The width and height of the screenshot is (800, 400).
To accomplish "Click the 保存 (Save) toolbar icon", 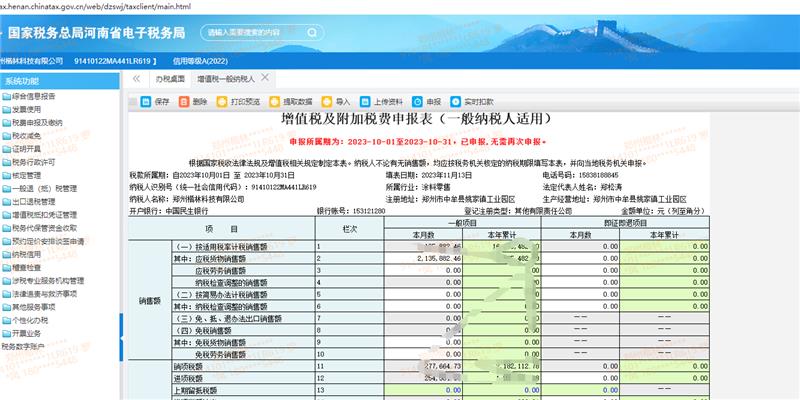I will [146, 101].
